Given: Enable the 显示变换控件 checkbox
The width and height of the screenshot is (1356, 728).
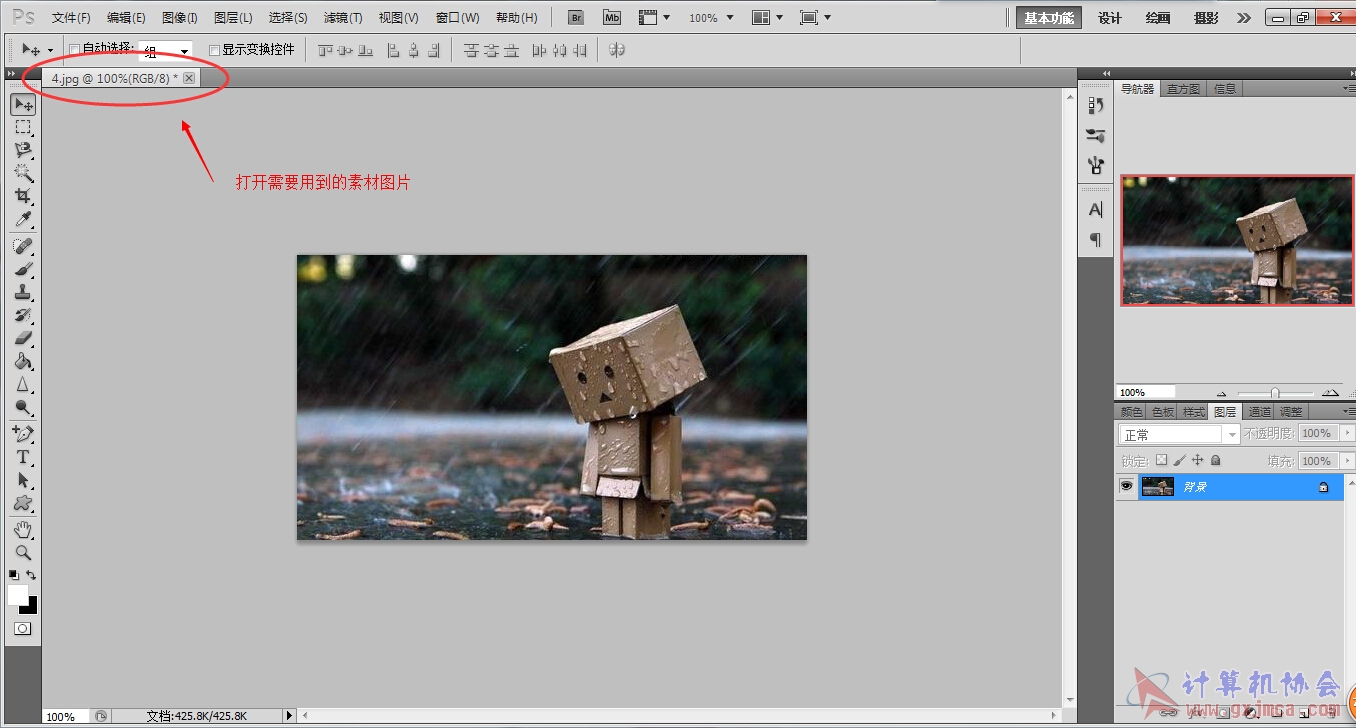Looking at the screenshot, I should 214,49.
